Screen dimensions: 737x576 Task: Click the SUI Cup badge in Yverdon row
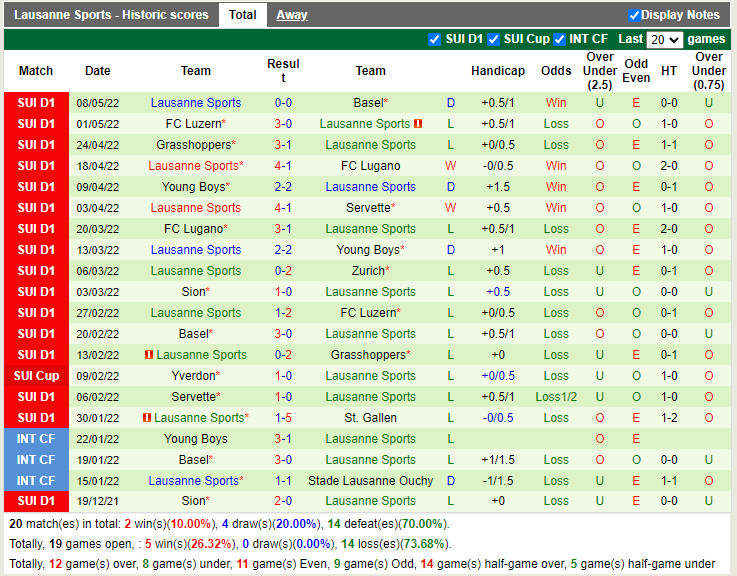[x=36, y=376]
